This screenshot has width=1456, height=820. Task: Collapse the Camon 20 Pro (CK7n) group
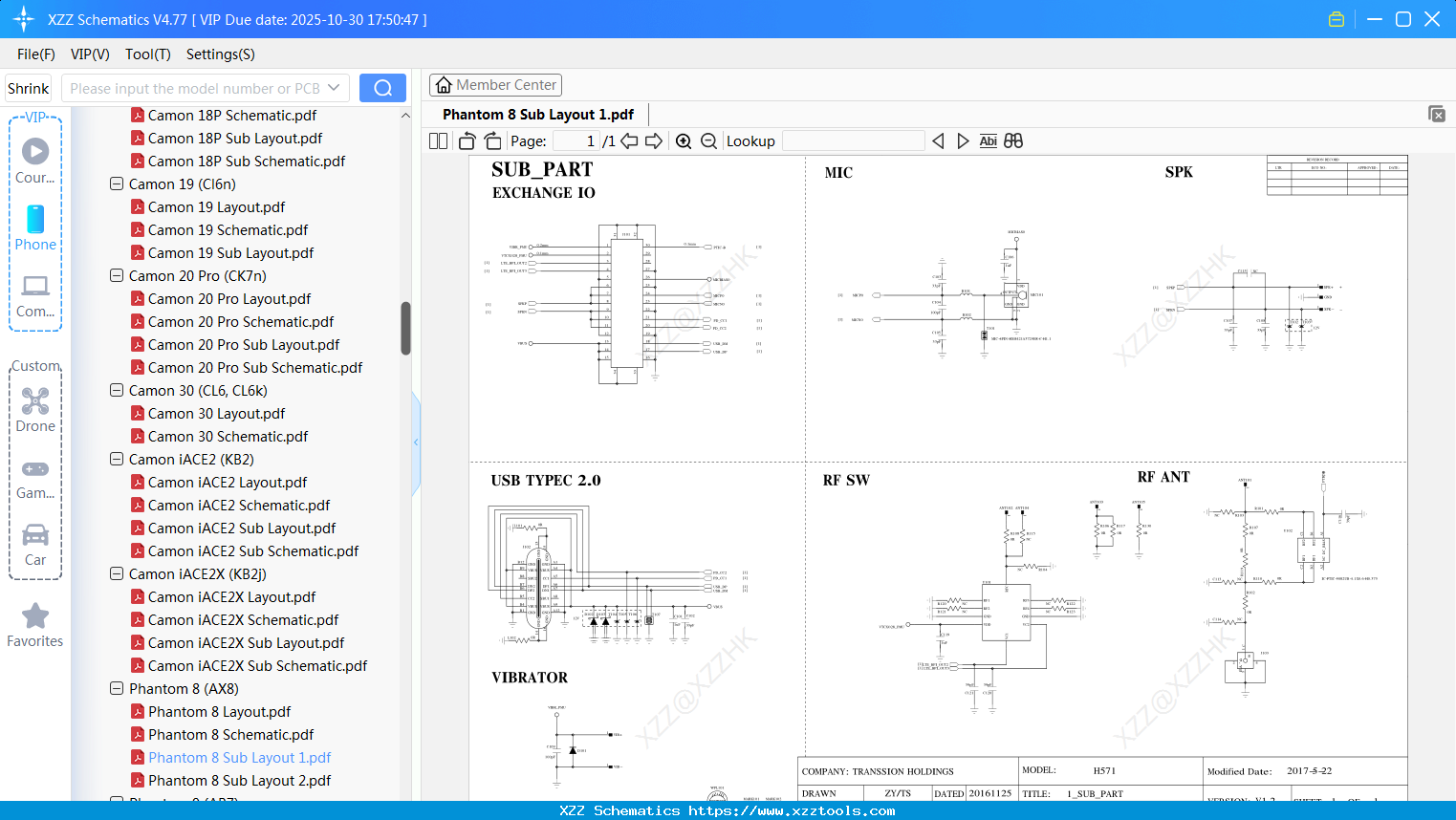pos(116,275)
